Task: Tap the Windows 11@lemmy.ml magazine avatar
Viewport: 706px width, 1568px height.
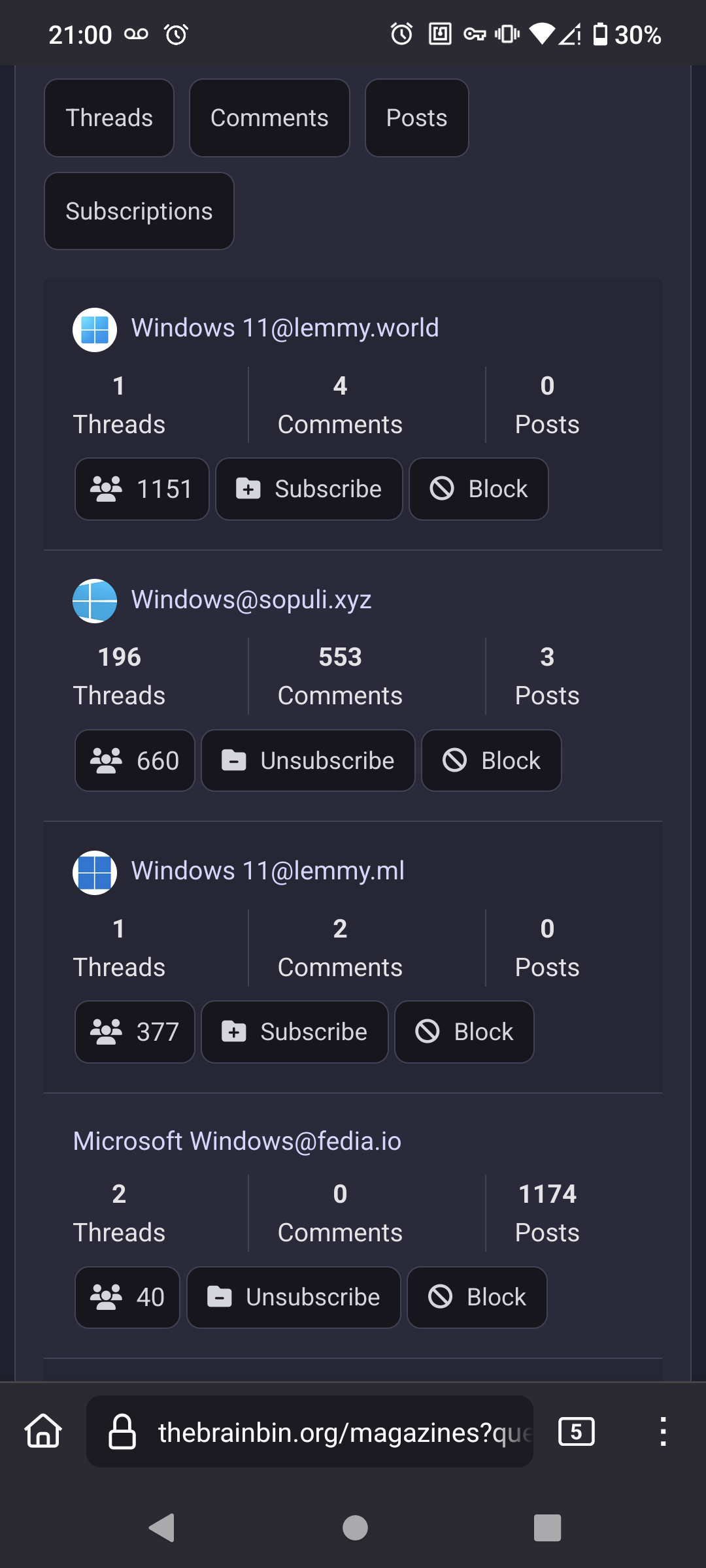Action: tap(95, 873)
